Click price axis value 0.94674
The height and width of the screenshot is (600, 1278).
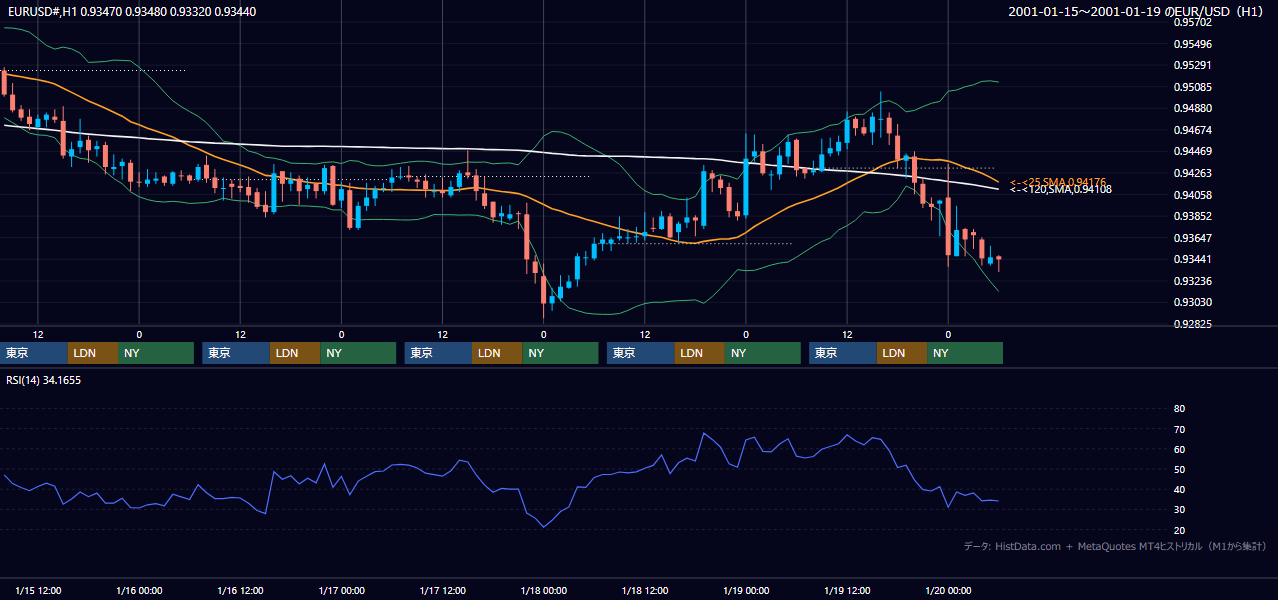point(1191,130)
